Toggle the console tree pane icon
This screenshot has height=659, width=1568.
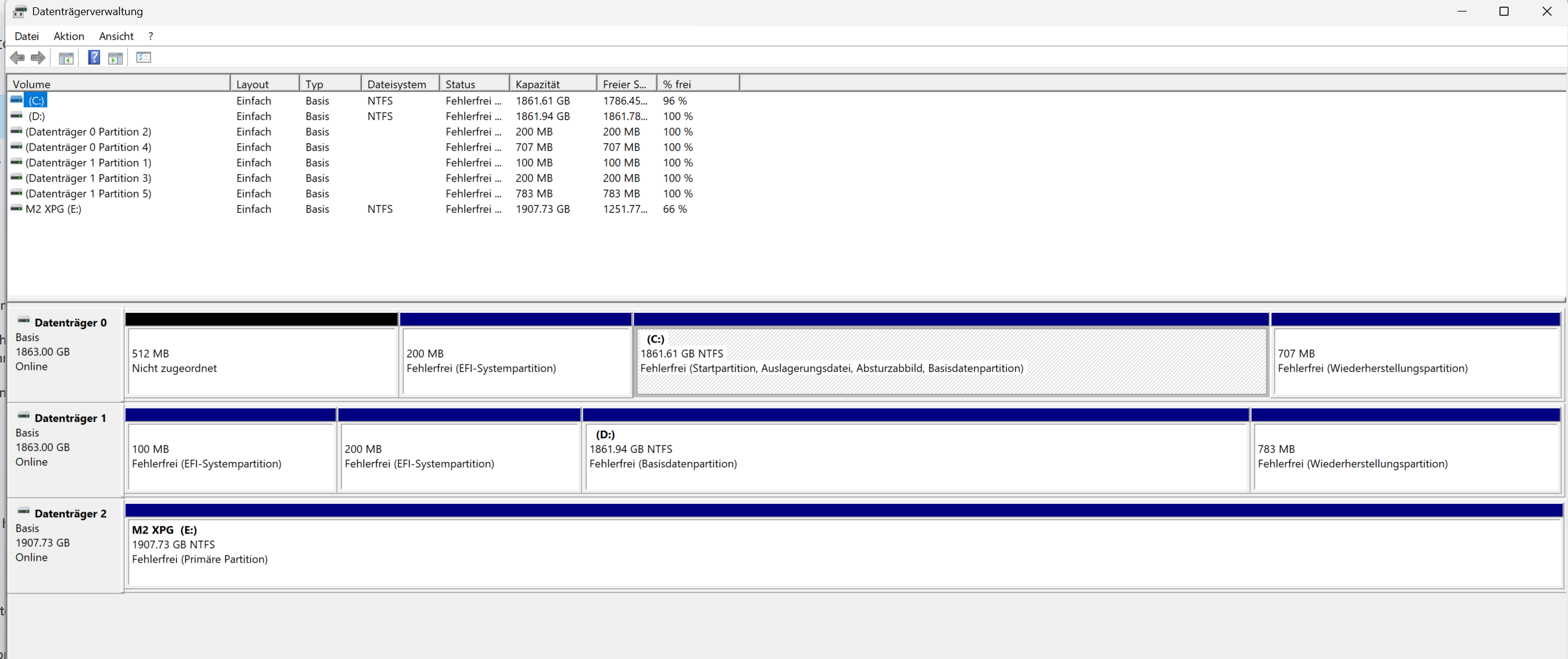click(65, 58)
